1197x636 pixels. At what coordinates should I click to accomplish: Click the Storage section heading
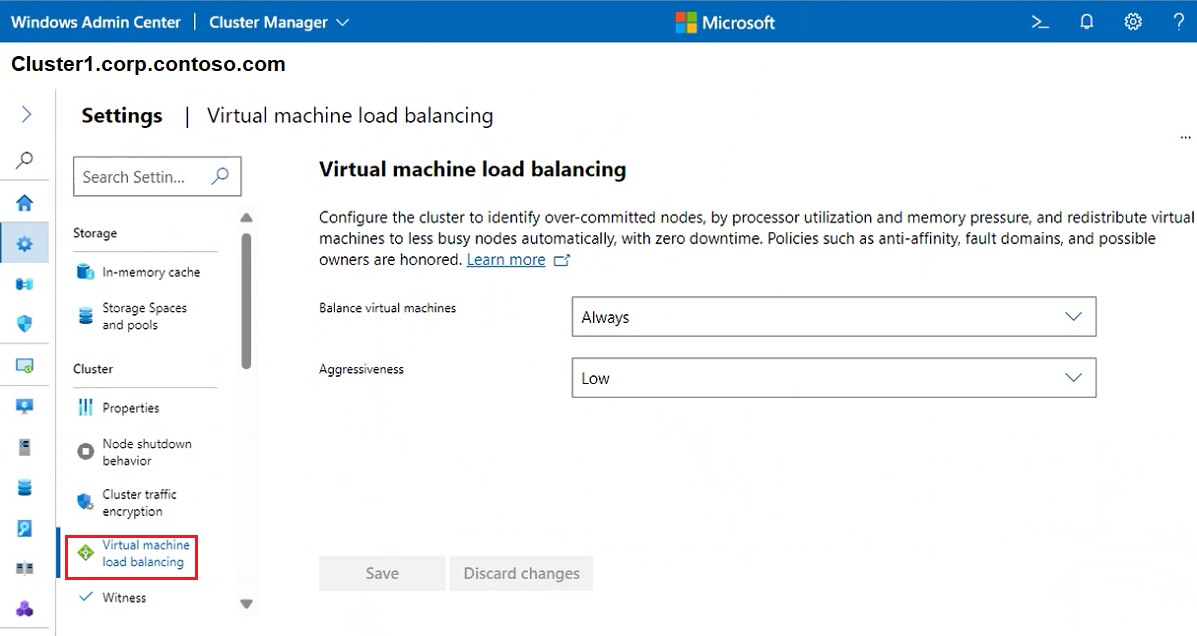[x=95, y=233]
